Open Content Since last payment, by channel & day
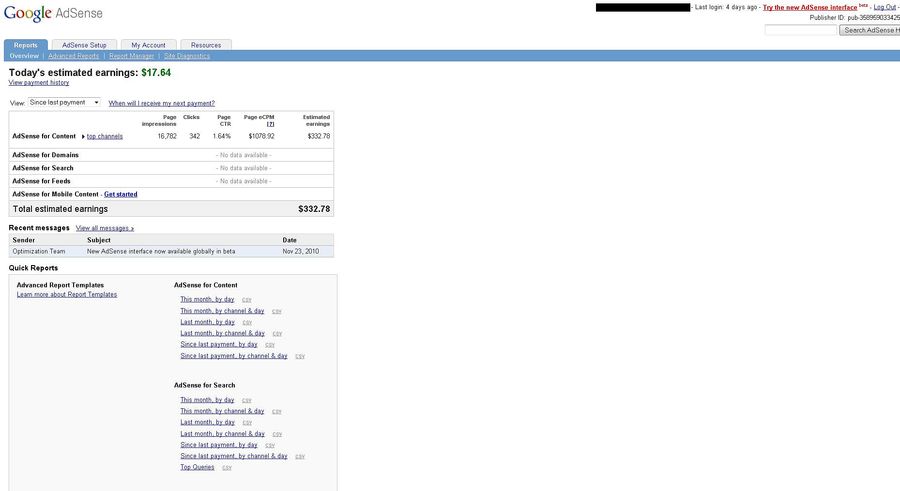The height and width of the screenshot is (491, 900). tap(234, 355)
